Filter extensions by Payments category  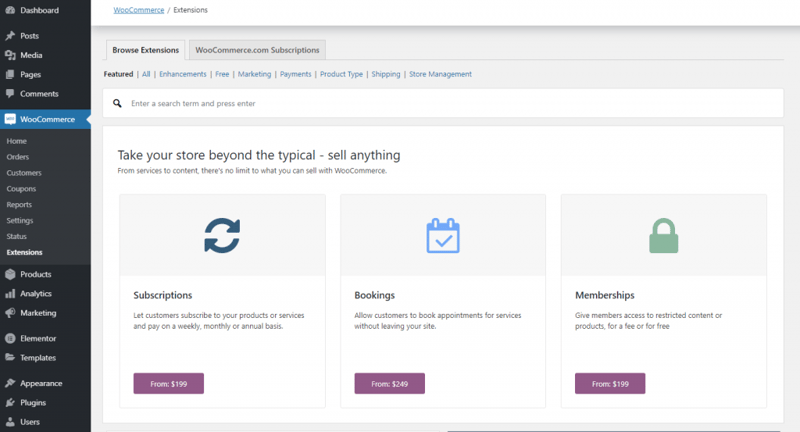click(x=295, y=74)
